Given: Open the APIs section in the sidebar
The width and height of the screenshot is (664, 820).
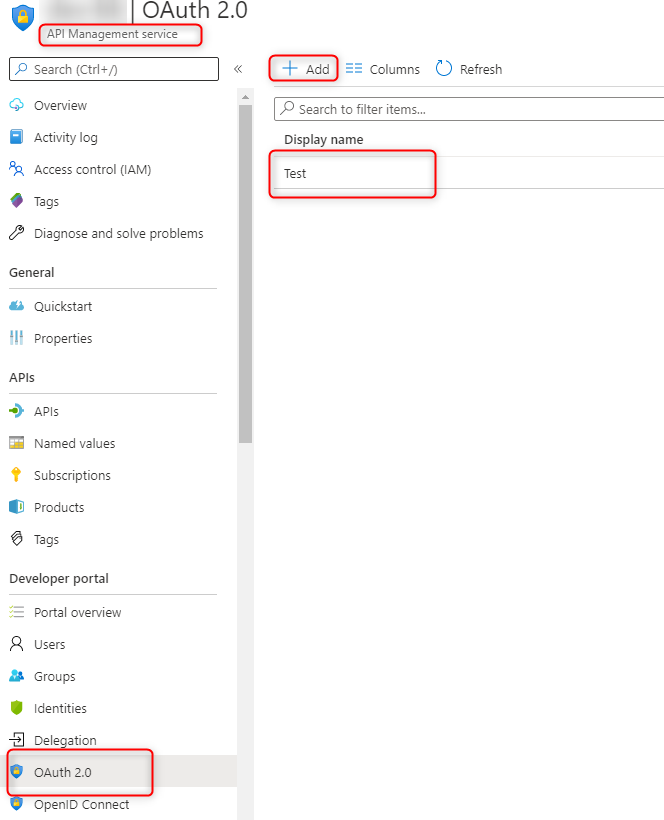Looking at the screenshot, I should (47, 411).
